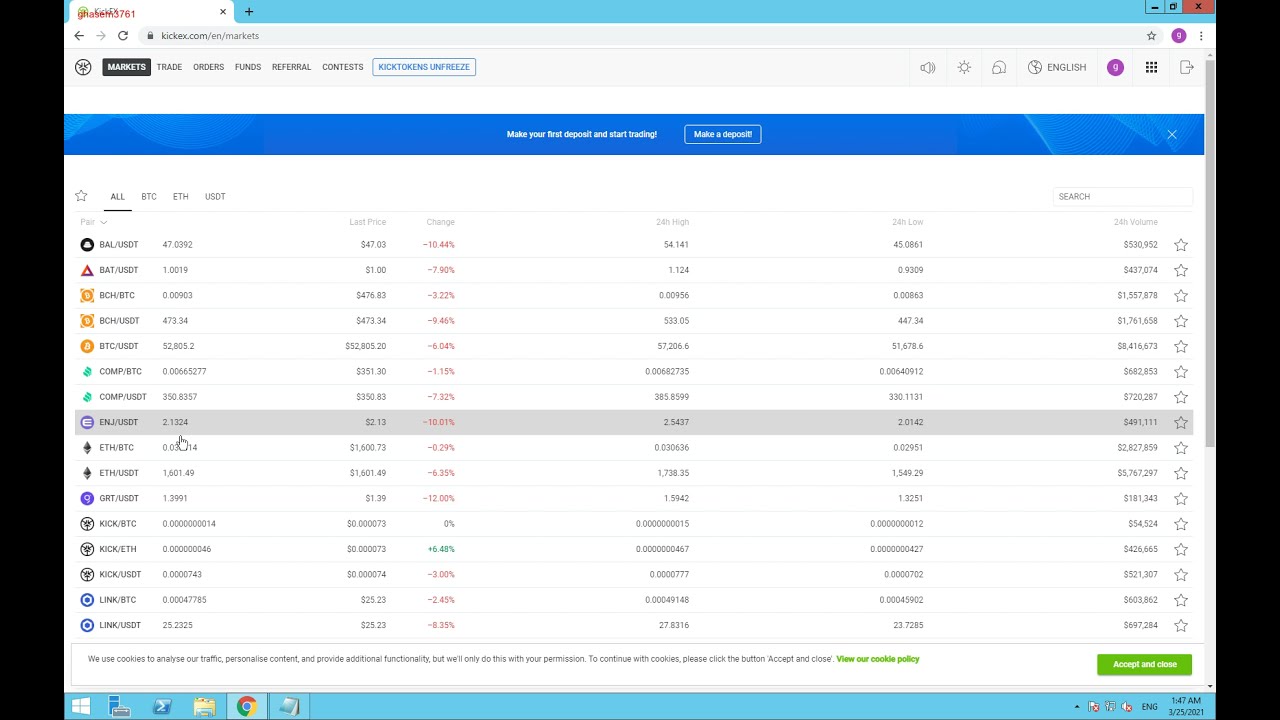Go to the TRADE page

[x=169, y=67]
